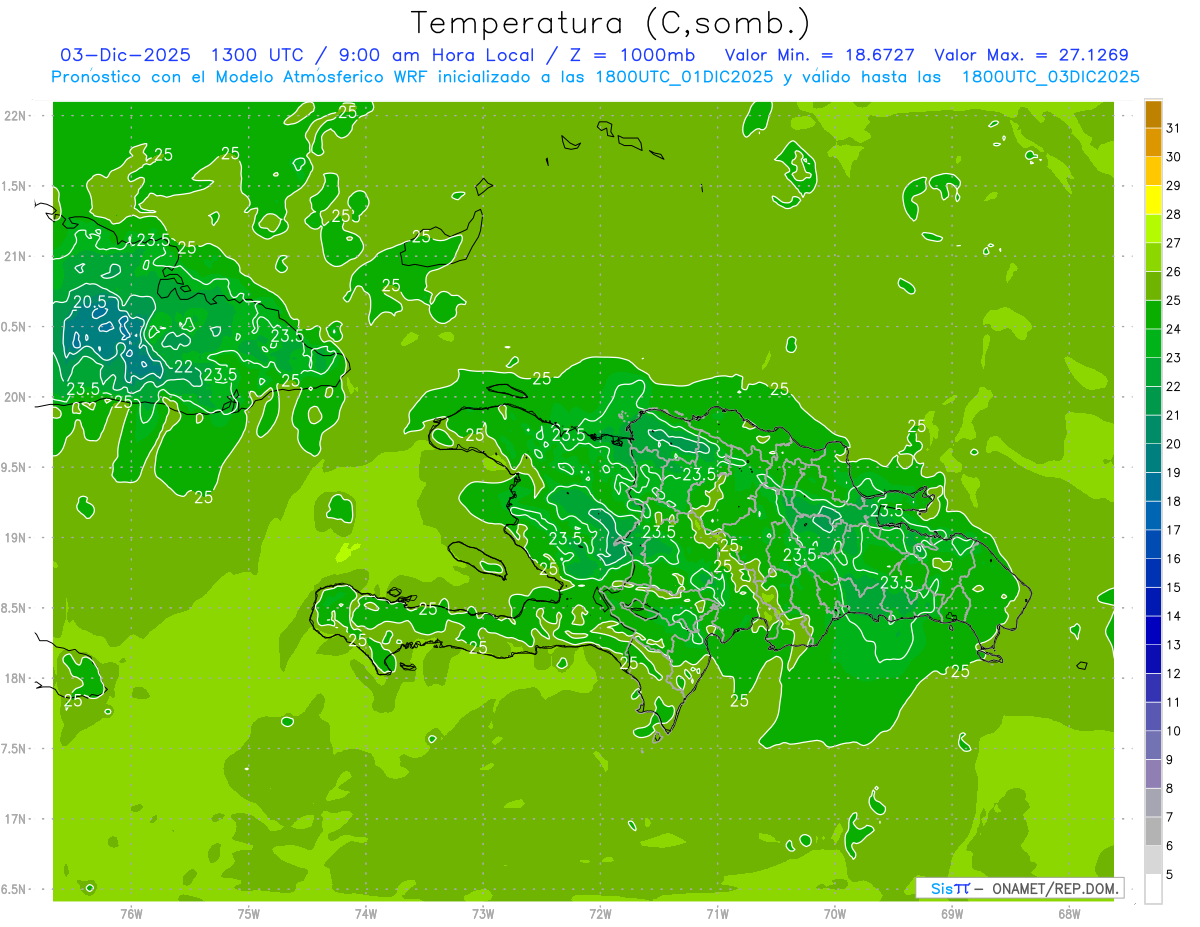
Task: Click the "Valor Max. = 27.1269" text
Action: pyautogui.click(x=1031, y=55)
